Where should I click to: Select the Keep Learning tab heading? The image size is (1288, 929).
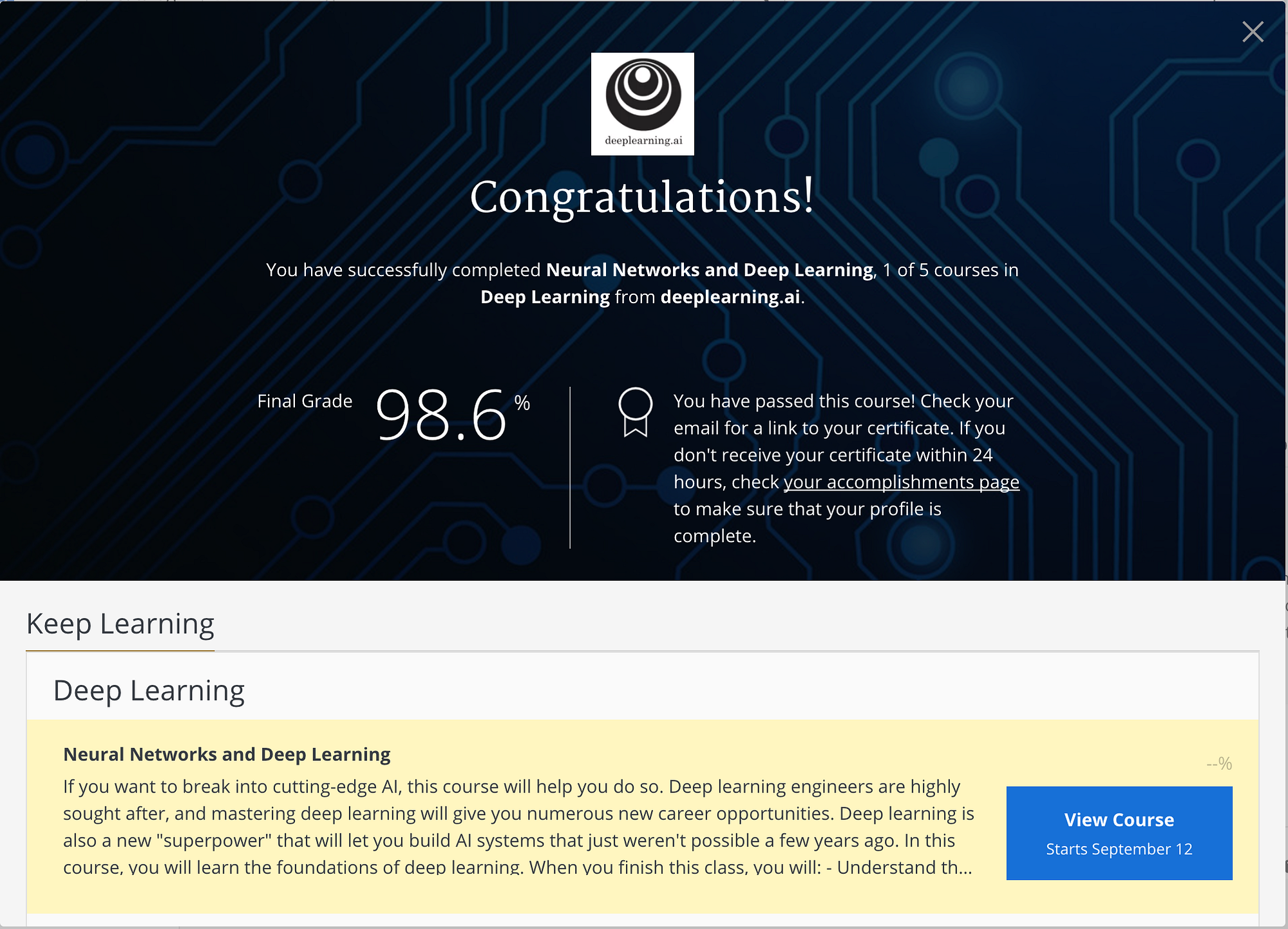[x=120, y=623]
